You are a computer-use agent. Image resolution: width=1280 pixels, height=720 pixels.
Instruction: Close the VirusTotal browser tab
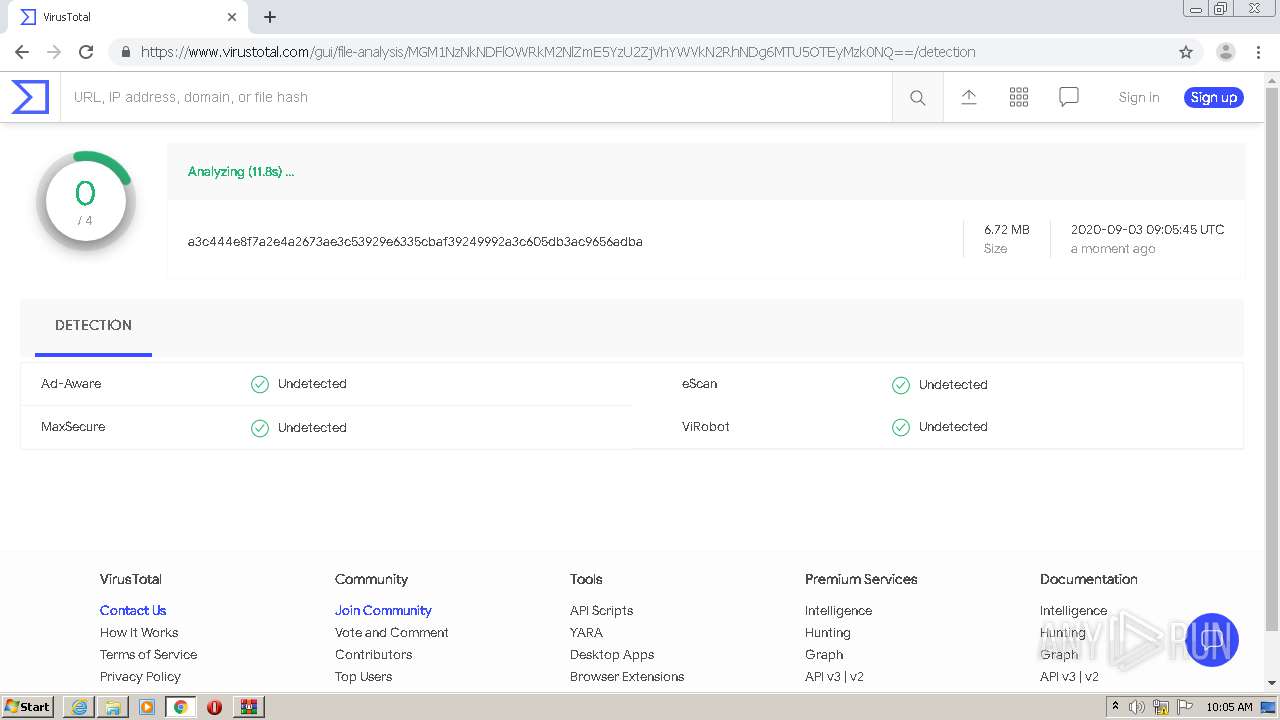click(x=232, y=17)
